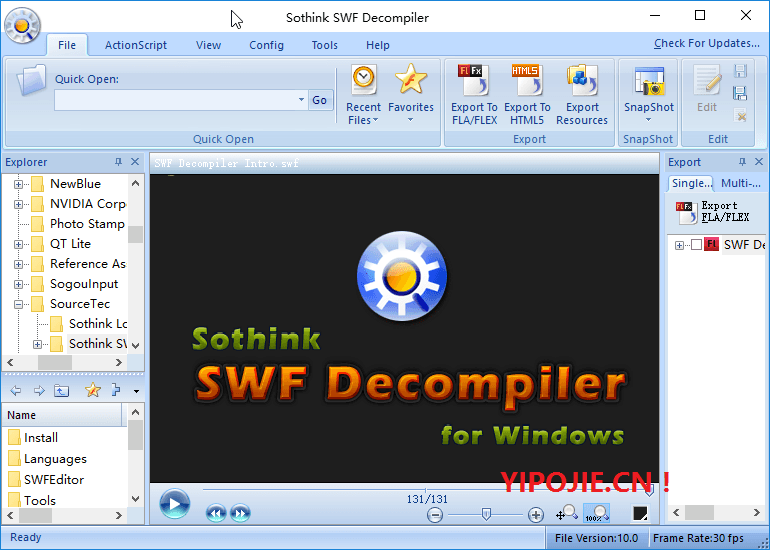Viewport: 770px width, 550px height.
Task: Click Export Resources ribbon button
Action: click(x=582, y=94)
